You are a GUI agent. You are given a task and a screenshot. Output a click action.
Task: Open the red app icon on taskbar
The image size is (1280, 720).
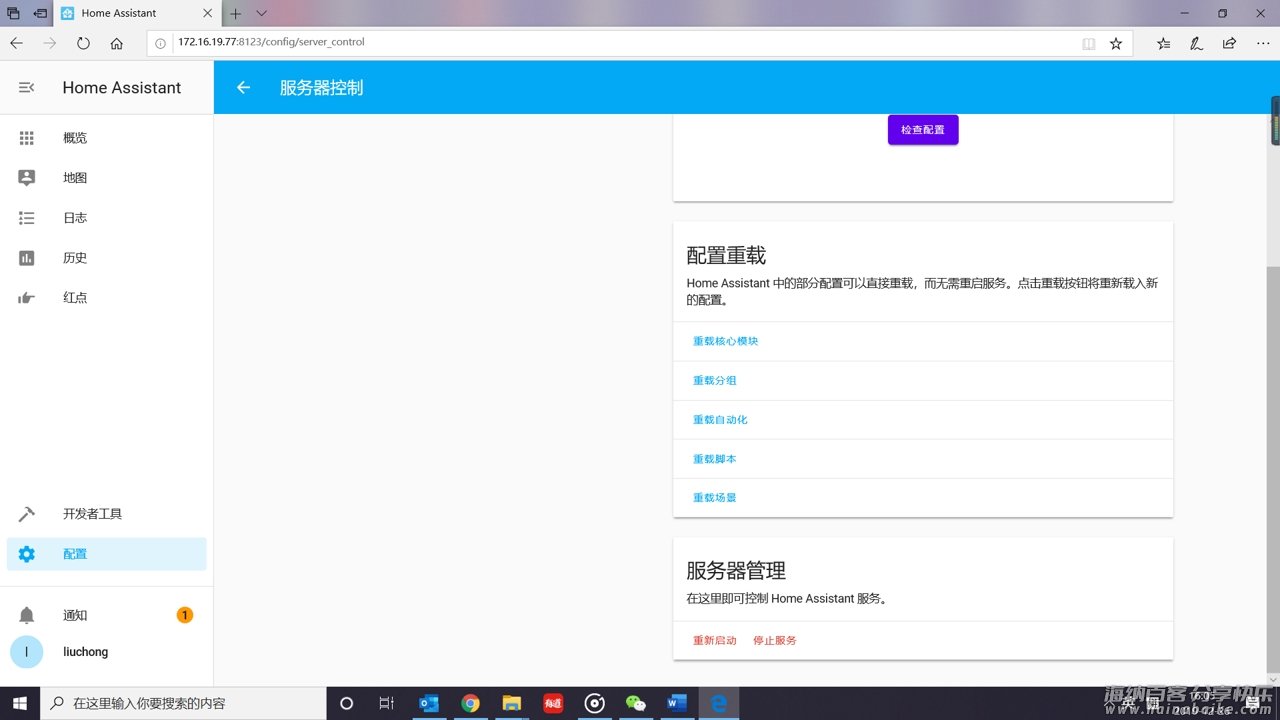[553, 703]
